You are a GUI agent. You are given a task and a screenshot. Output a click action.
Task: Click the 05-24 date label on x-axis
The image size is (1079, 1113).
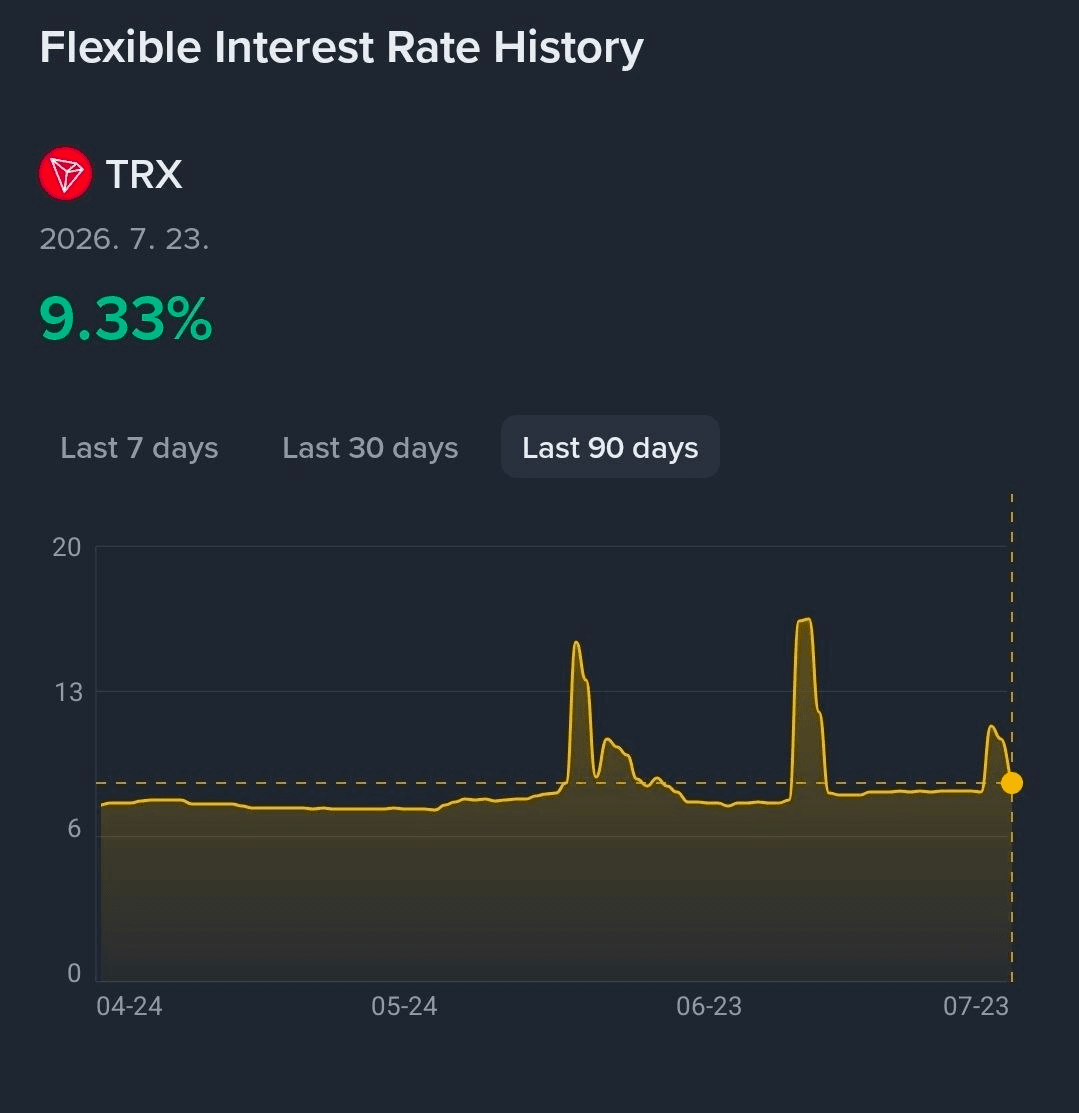pyautogui.click(x=404, y=1006)
